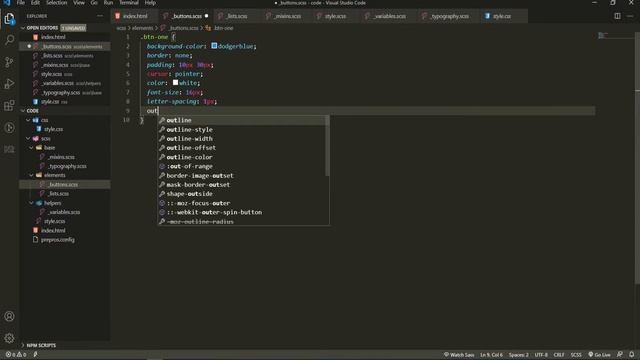Viewport: 640px width, 360px height.
Task: Open _lists.scss under elements folder
Action: pos(58,194)
